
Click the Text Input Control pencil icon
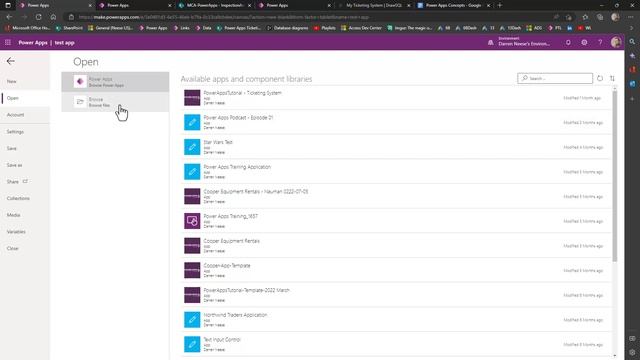192,344
